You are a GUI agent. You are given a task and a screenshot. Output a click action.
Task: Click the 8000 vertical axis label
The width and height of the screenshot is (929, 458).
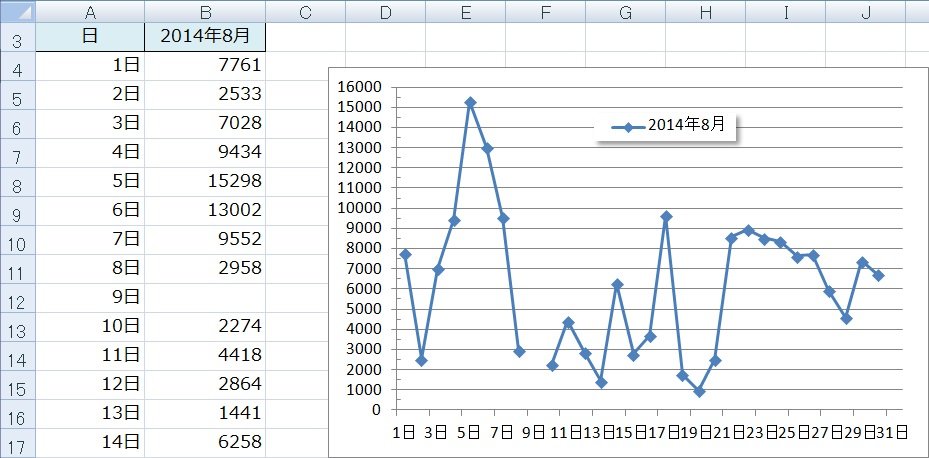click(x=363, y=249)
